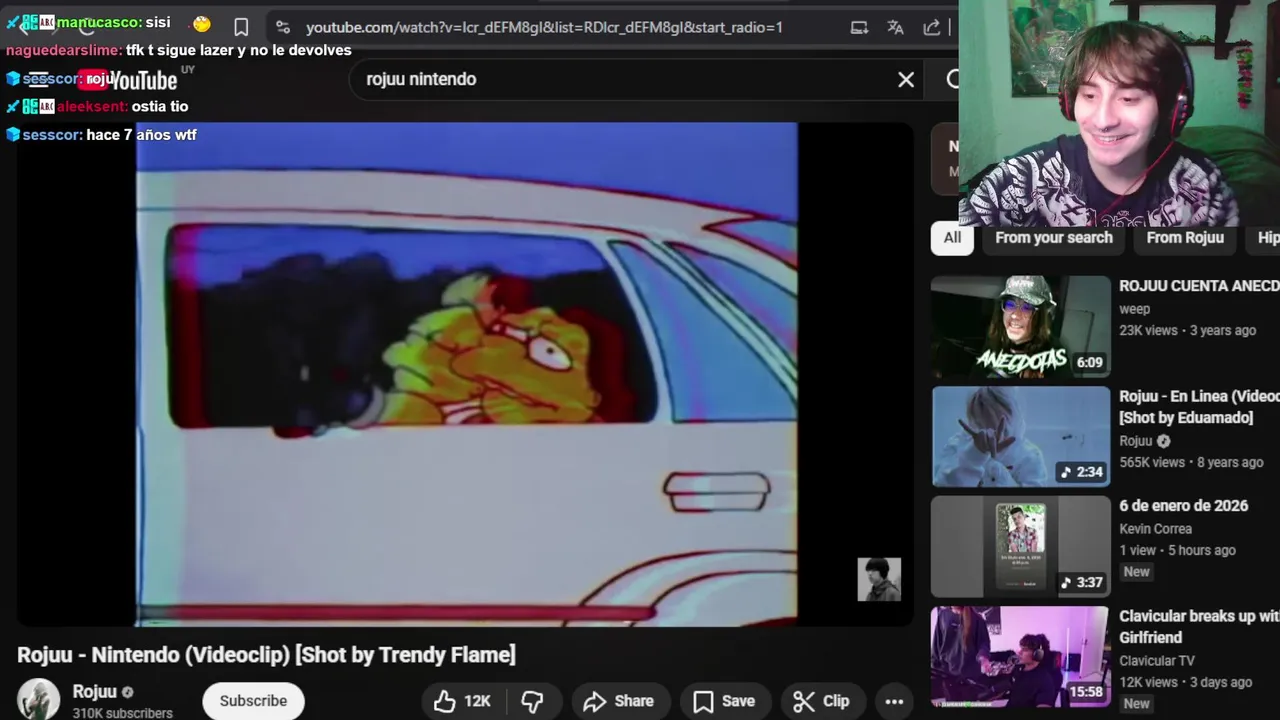Open 'Rojuu - En Linea' video thumbnail

click(1020, 436)
